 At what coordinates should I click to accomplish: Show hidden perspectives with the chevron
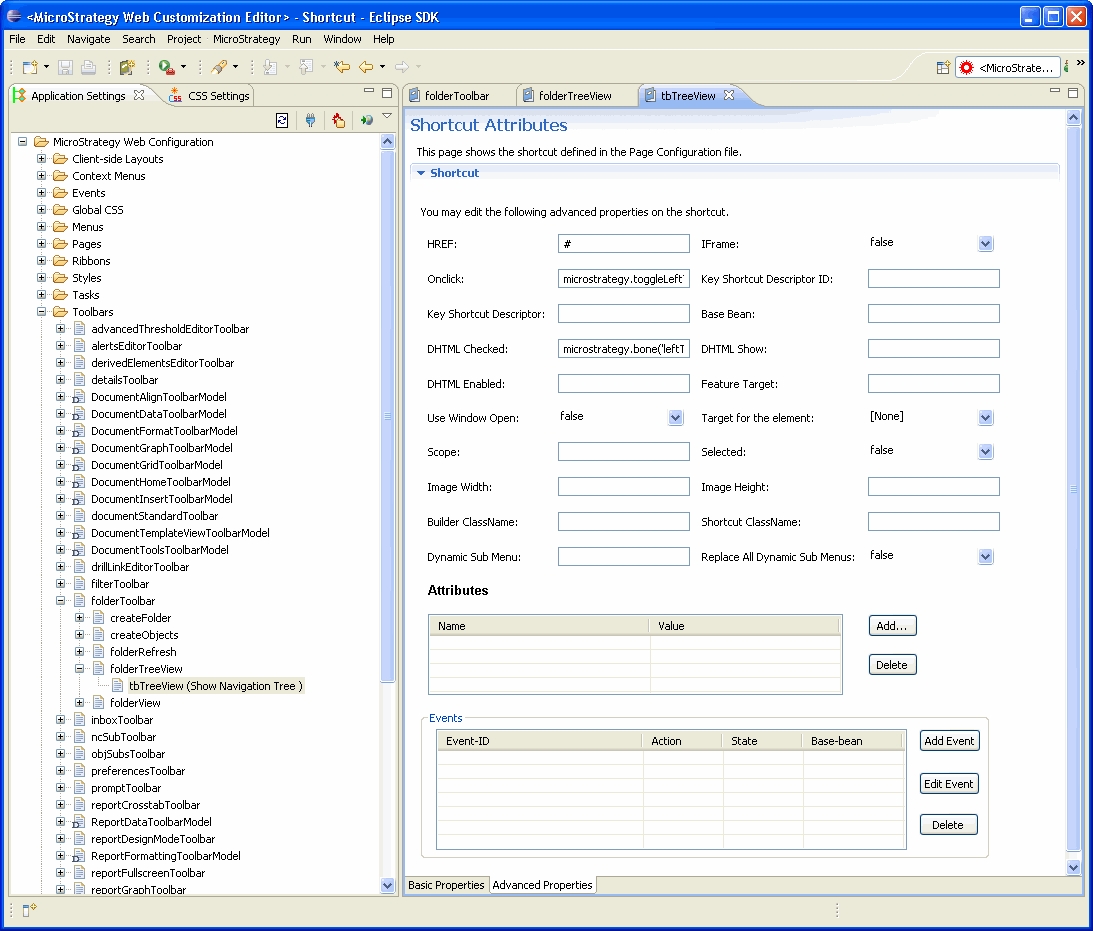click(x=1080, y=63)
